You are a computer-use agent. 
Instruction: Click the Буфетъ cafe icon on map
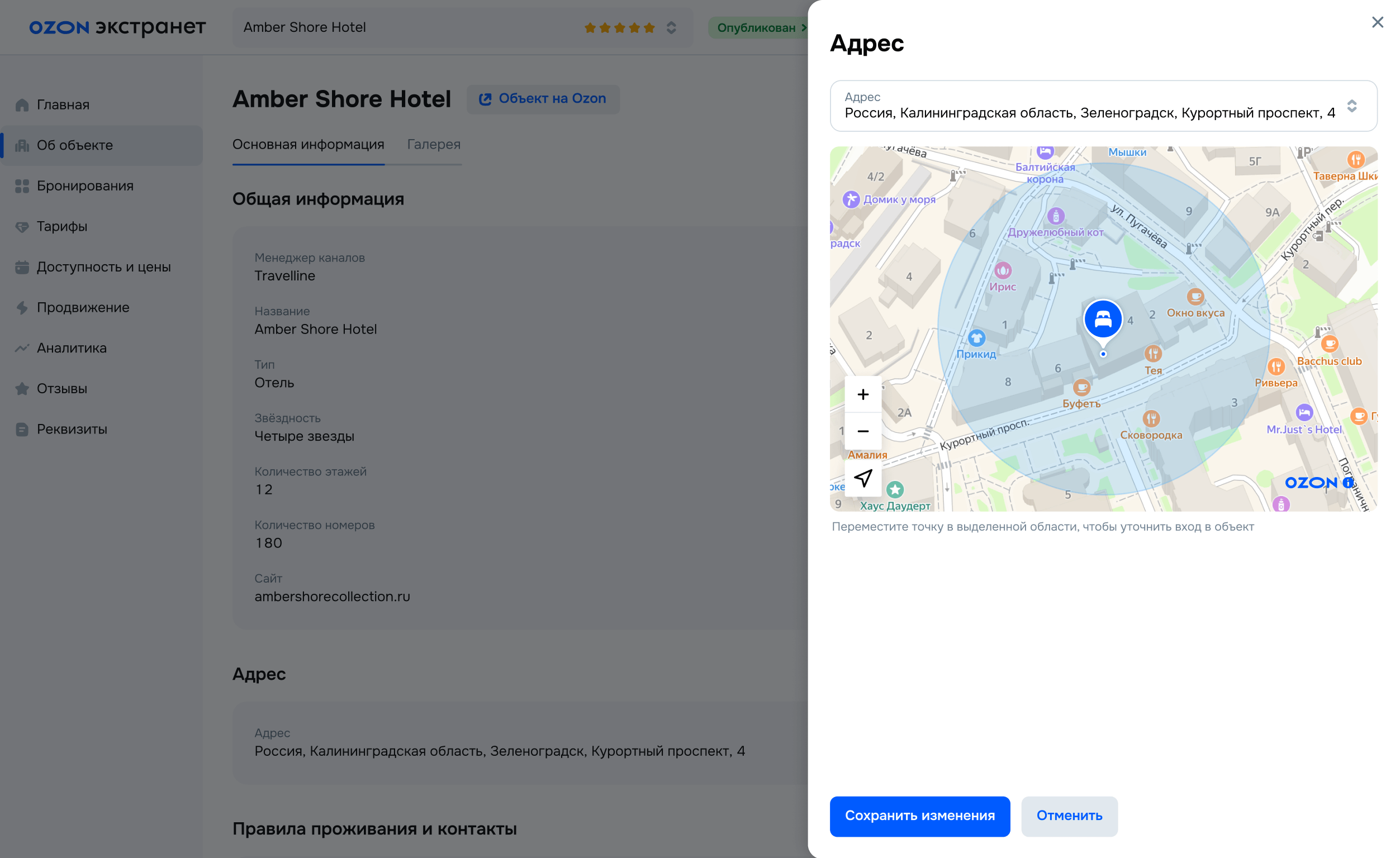coord(1081,387)
